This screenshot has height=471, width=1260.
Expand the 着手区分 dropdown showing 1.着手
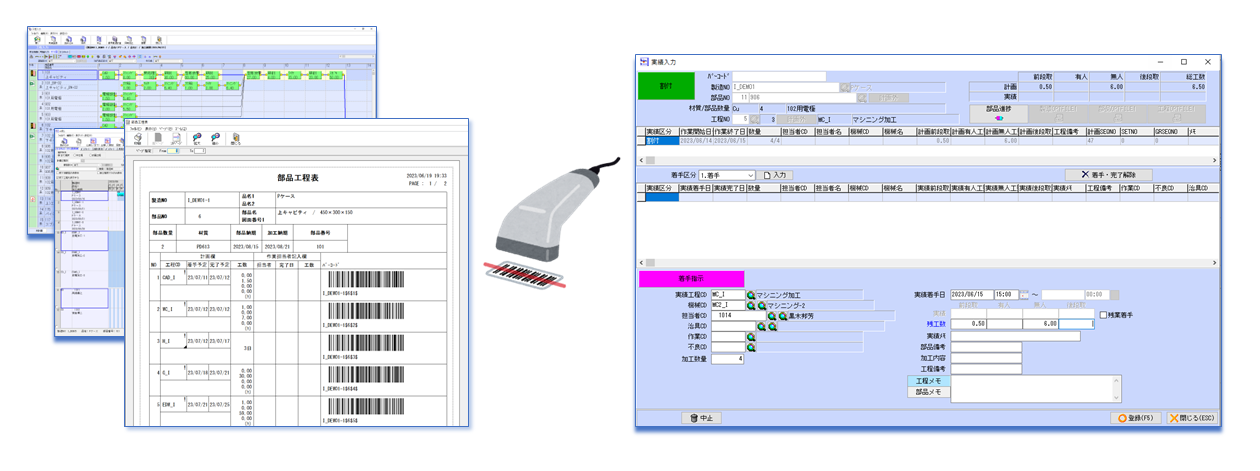coord(752,175)
